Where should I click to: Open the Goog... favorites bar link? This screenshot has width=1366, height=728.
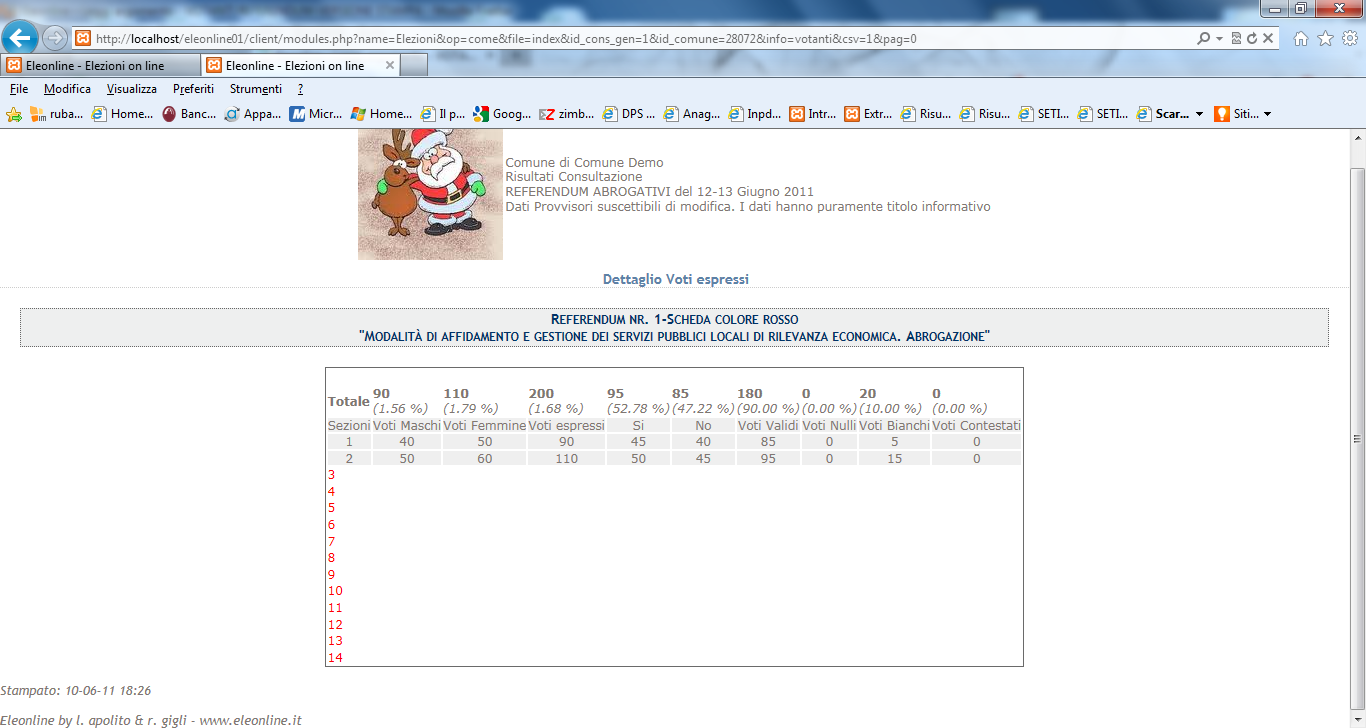point(503,114)
